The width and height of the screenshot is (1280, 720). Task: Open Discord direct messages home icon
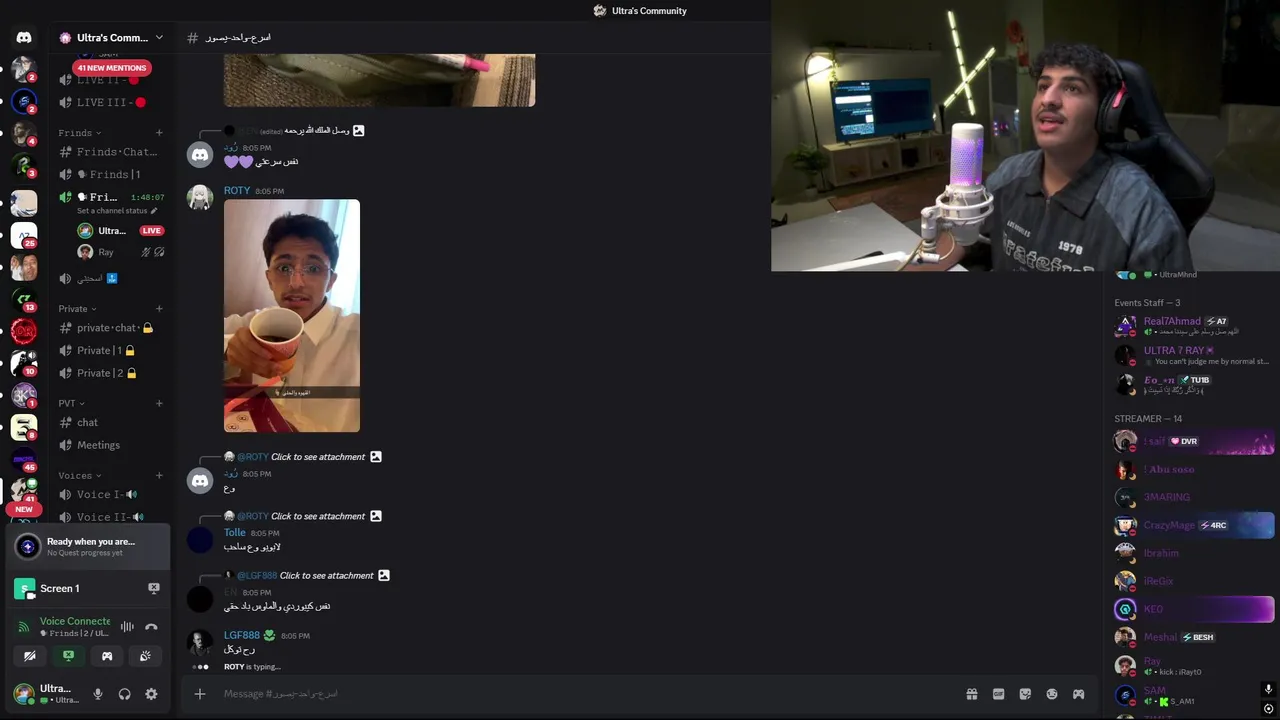click(x=24, y=37)
